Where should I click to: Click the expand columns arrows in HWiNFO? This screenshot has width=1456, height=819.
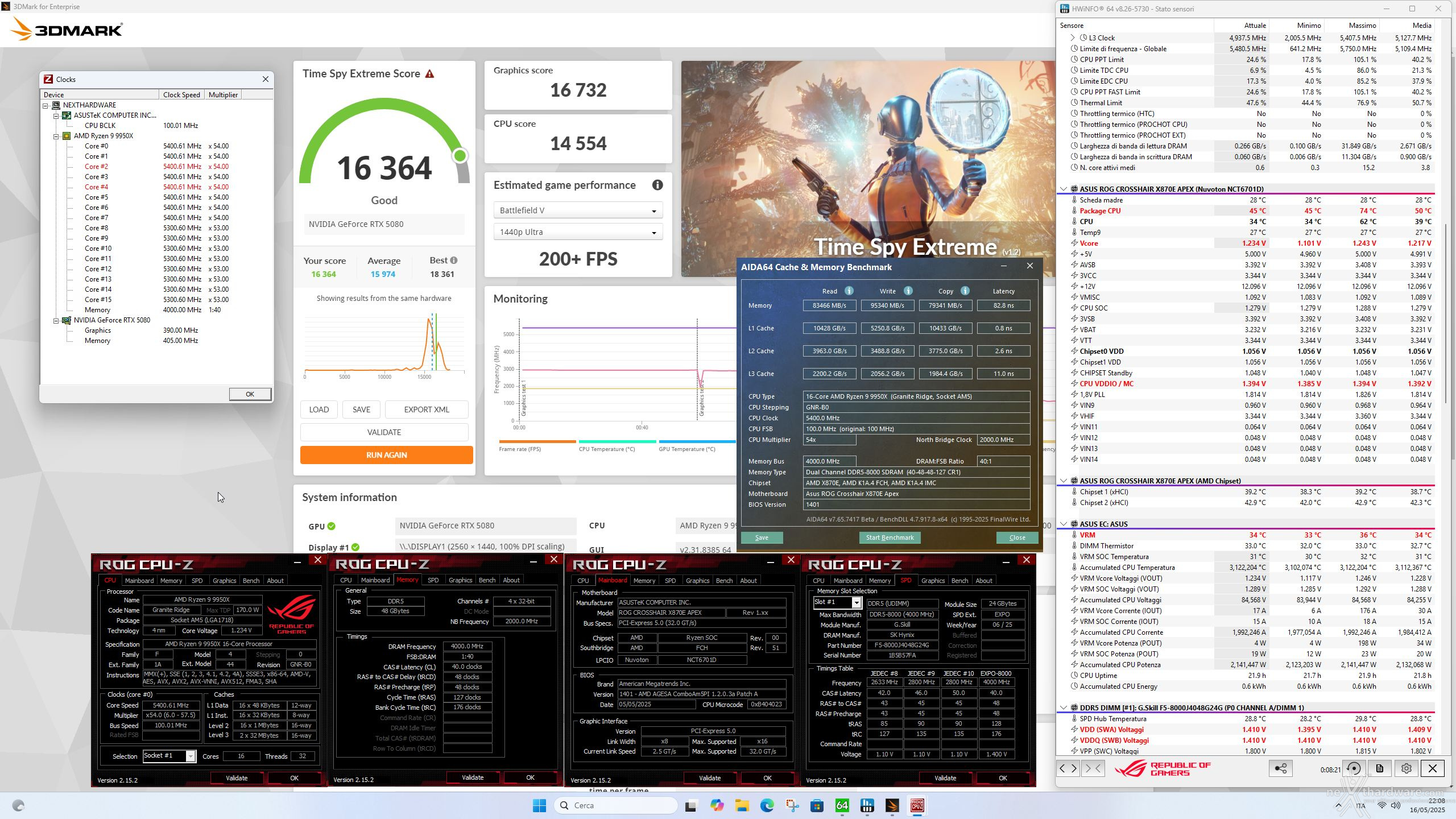(x=1068, y=768)
